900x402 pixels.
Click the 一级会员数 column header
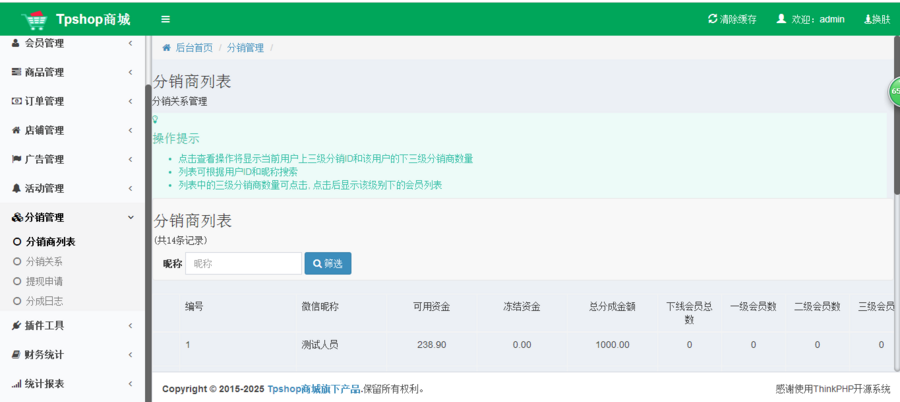click(x=753, y=307)
